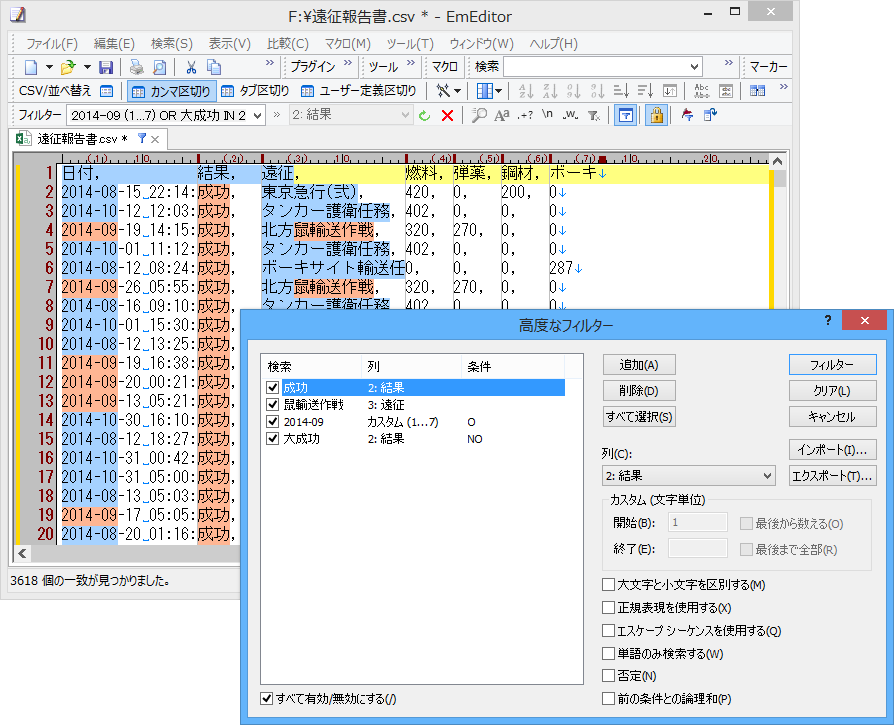Open the 列(C) column dropdown in the dialog

[767, 475]
